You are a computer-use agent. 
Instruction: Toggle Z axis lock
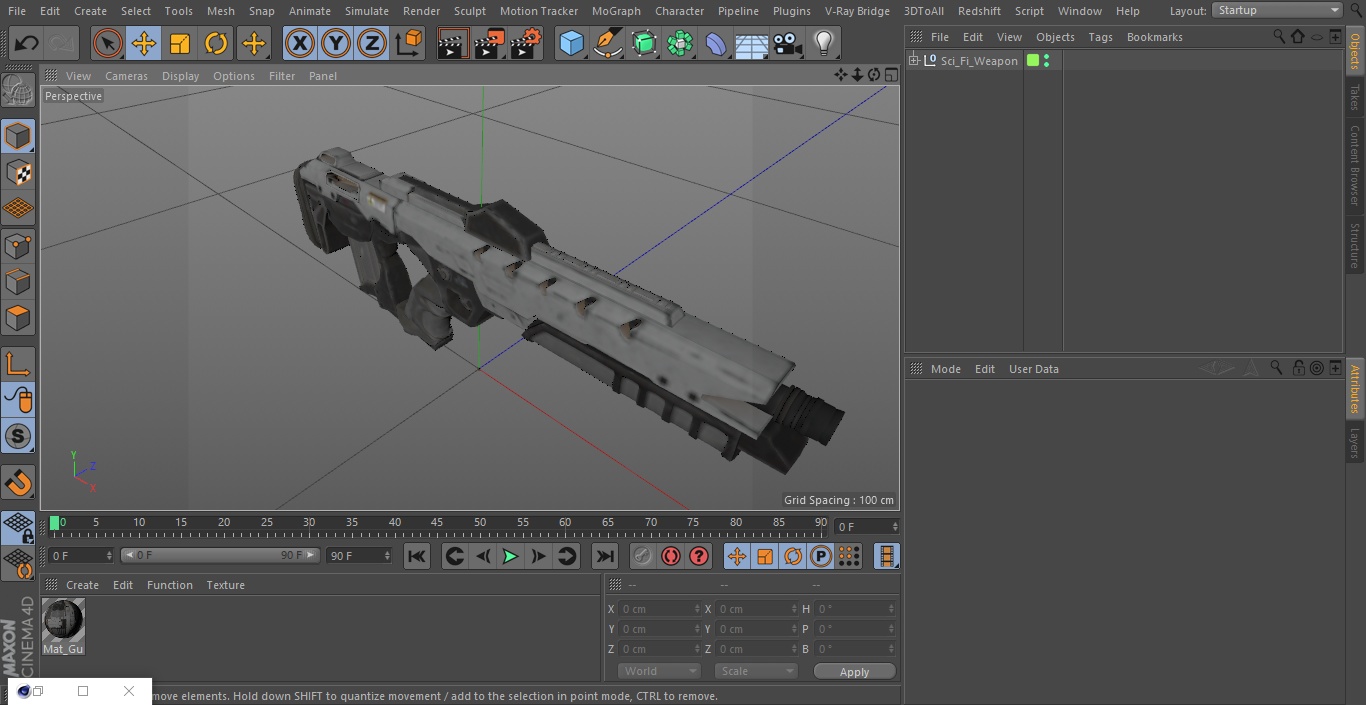[372, 43]
